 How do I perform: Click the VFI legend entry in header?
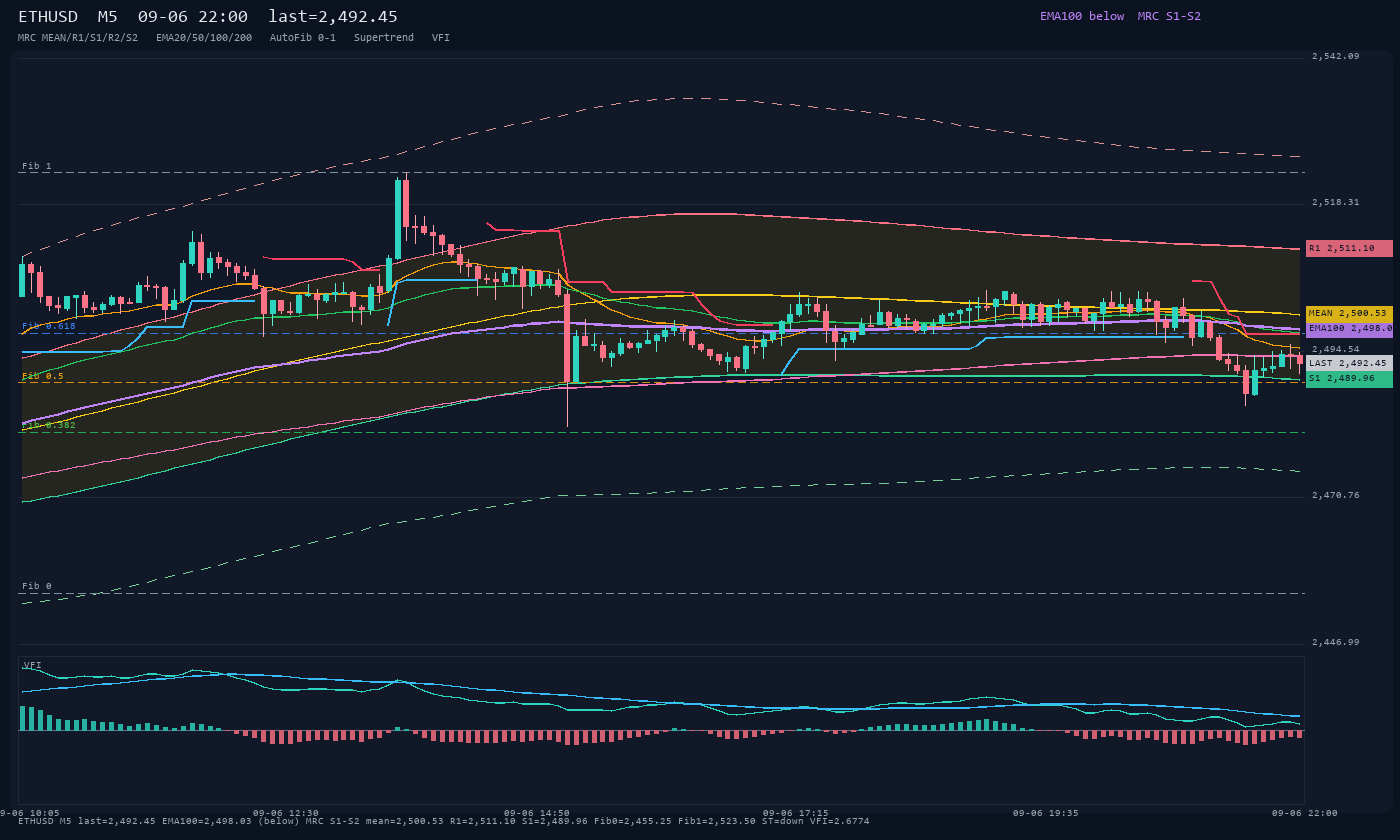(441, 38)
